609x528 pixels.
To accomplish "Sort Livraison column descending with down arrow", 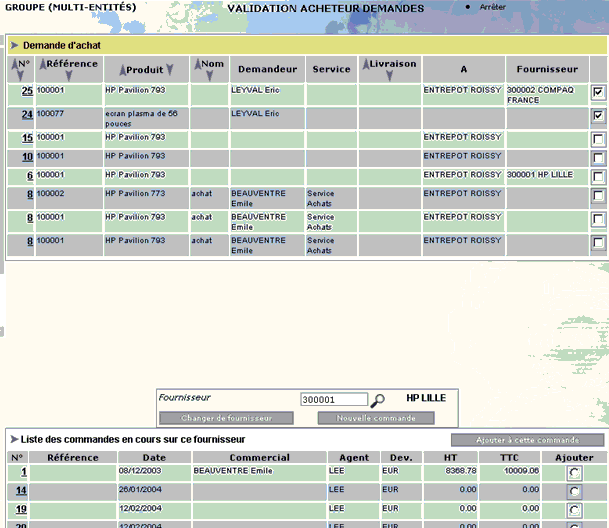I will [x=389, y=75].
